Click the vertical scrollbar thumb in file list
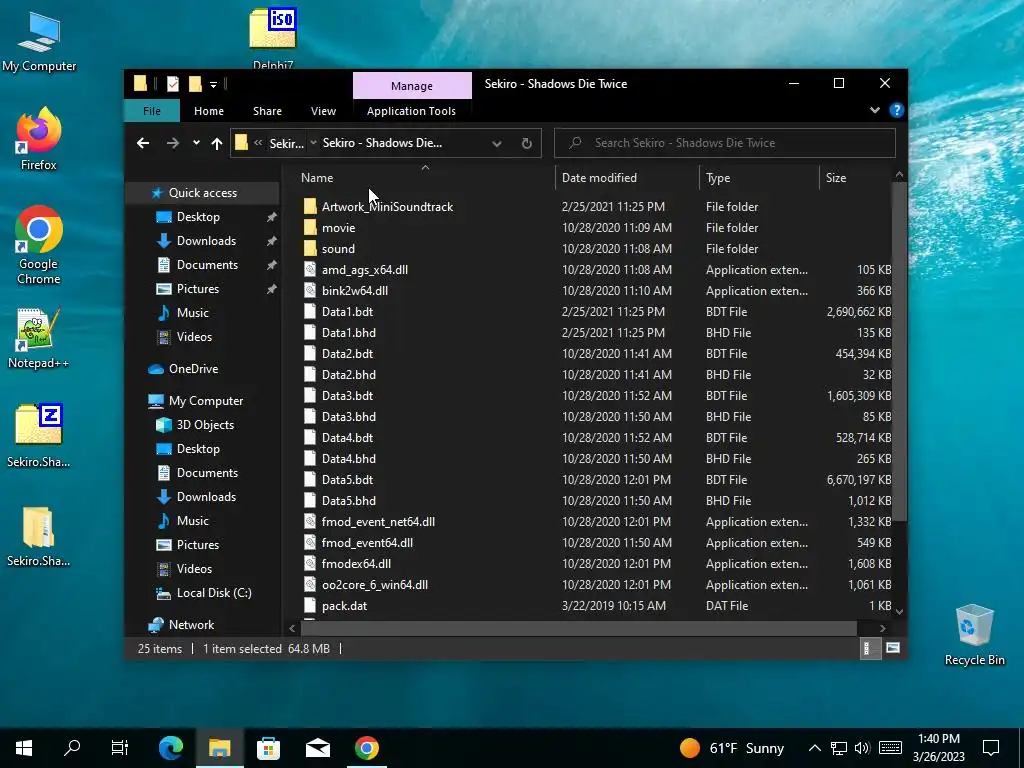This screenshot has width=1024, height=768. (899, 351)
